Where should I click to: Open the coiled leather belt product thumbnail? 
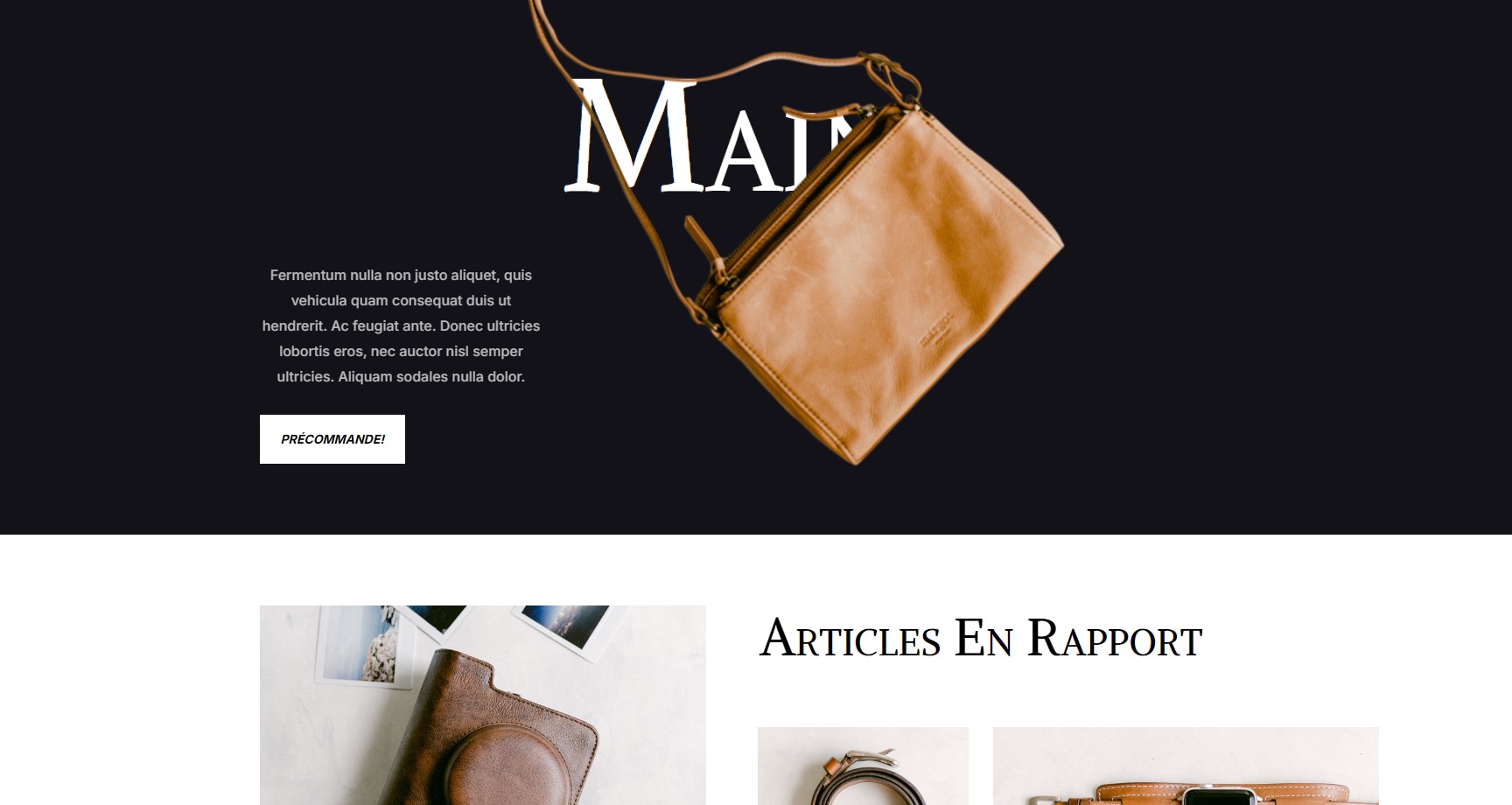tap(863, 766)
